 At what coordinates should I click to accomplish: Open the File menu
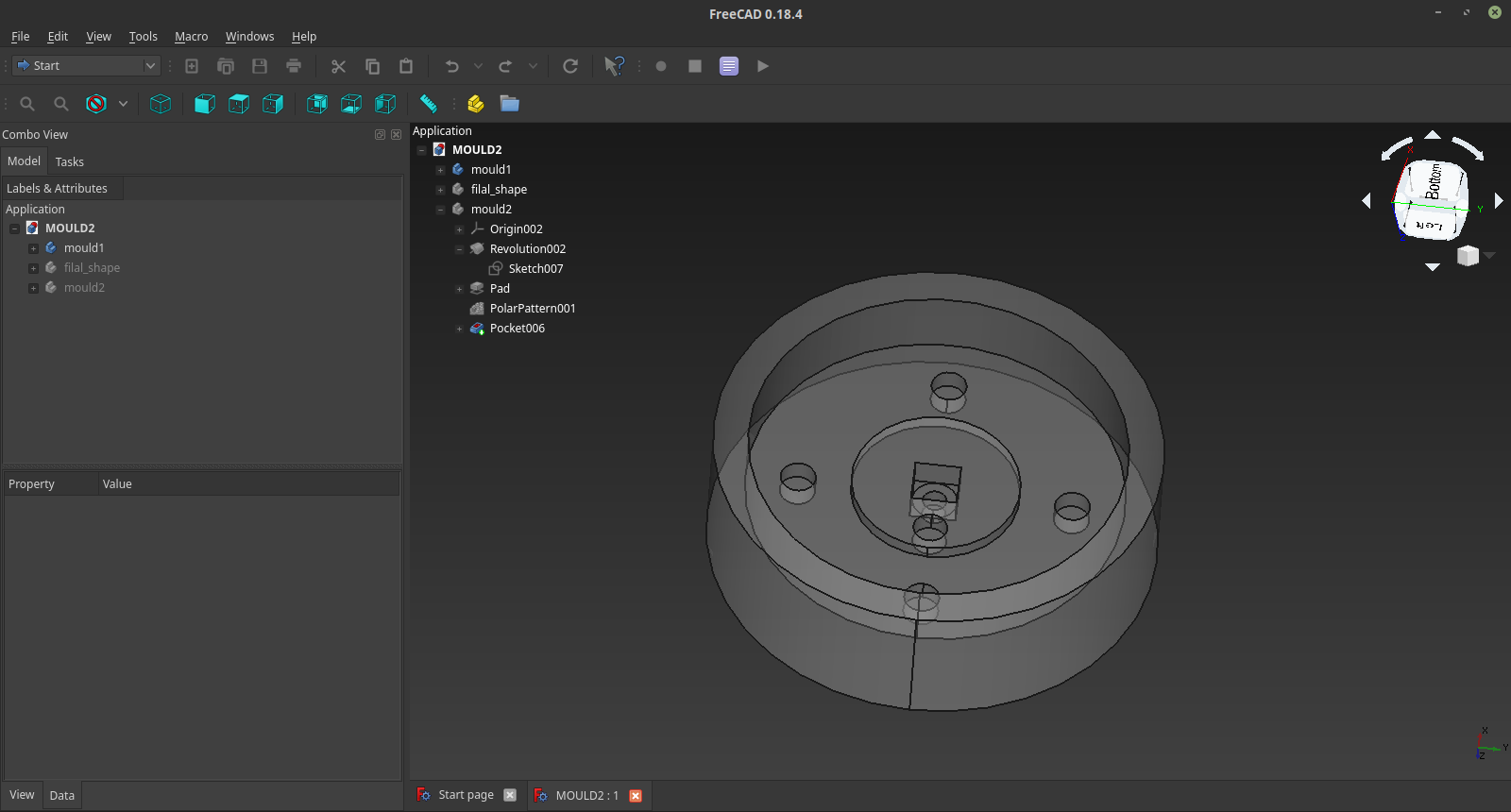tap(21, 37)
